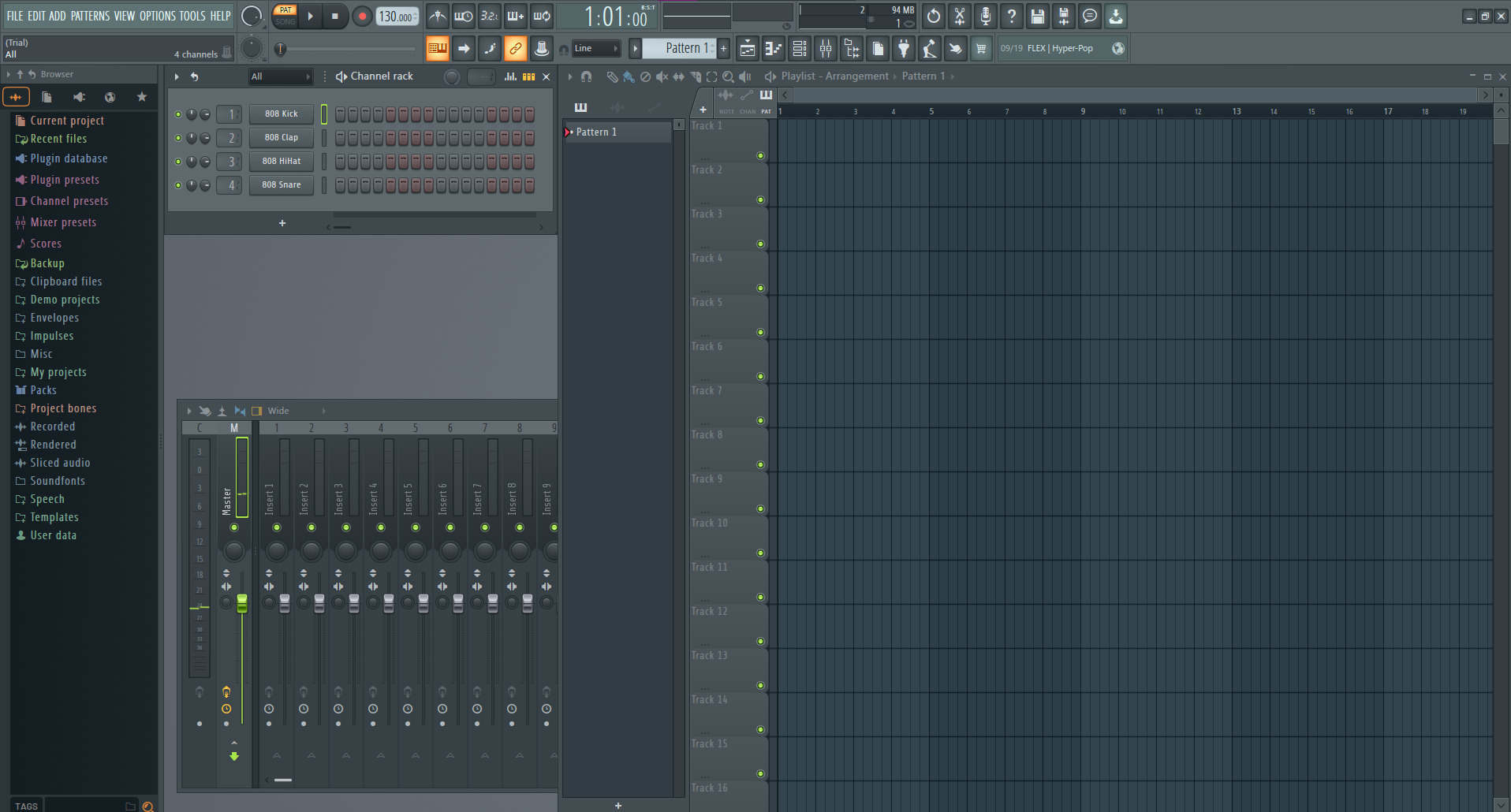Open the browser tree toolbar icon
This screenshot has height=812, width=1511.
click(x=851, y=49)
